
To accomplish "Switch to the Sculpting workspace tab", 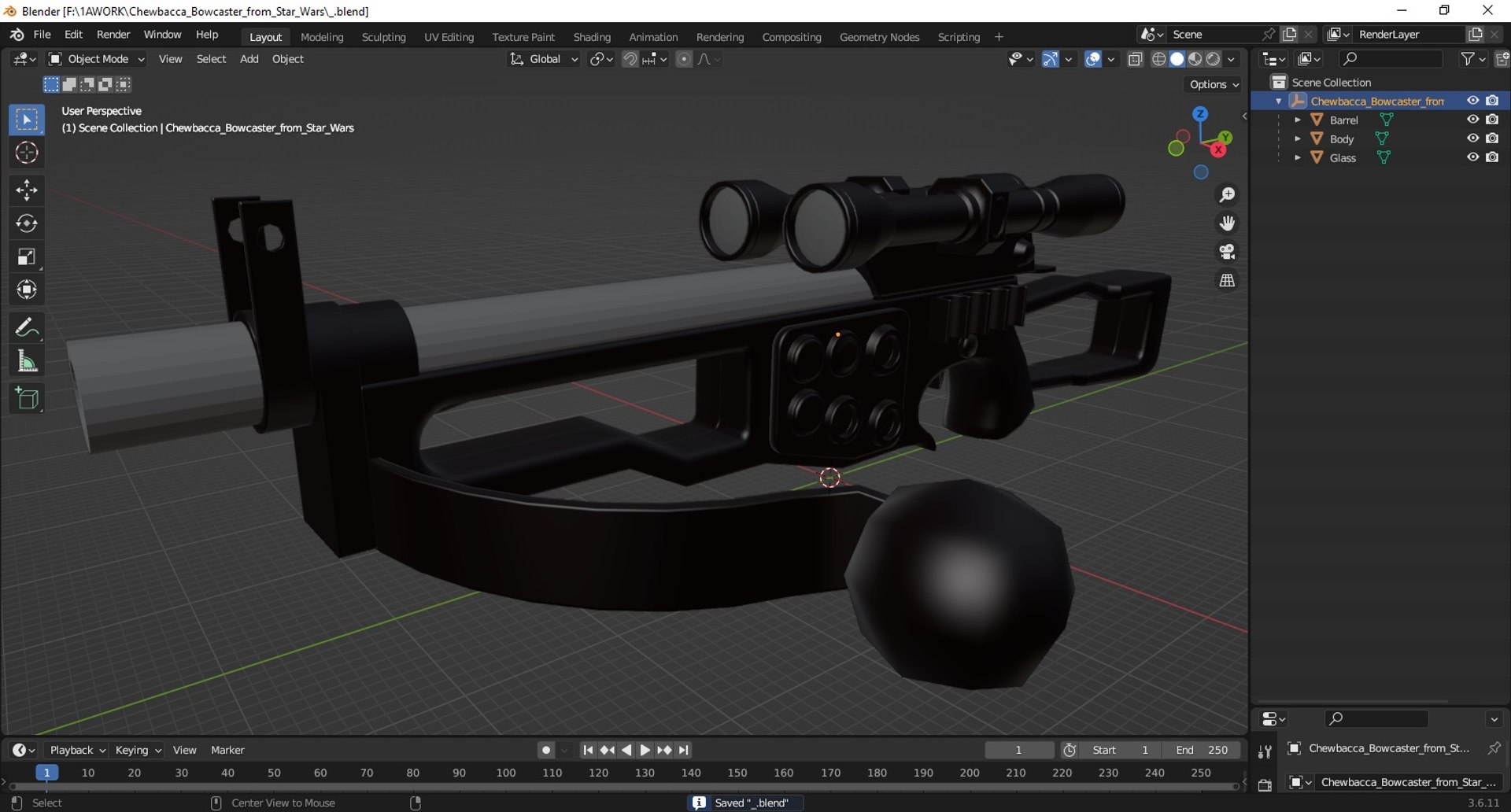I will (x=383, y=37).
